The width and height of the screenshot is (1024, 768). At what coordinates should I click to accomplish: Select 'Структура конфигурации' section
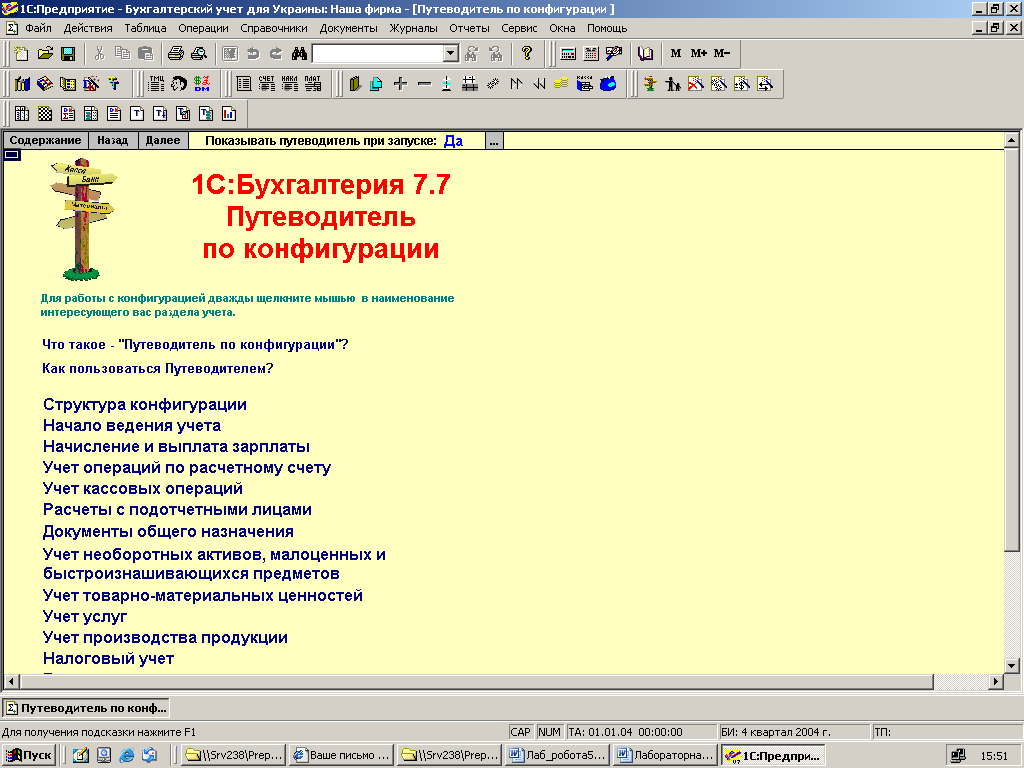(145, 404)
